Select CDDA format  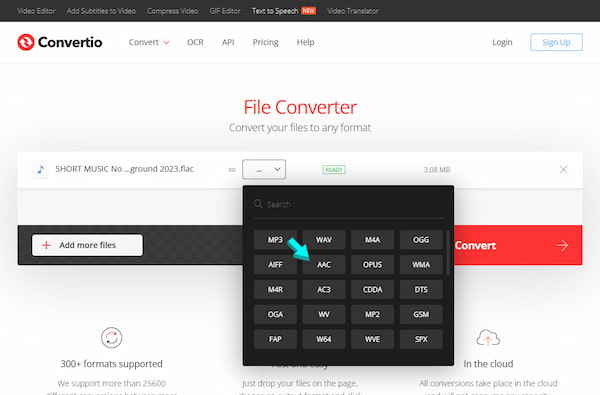[x=372, y=290]
